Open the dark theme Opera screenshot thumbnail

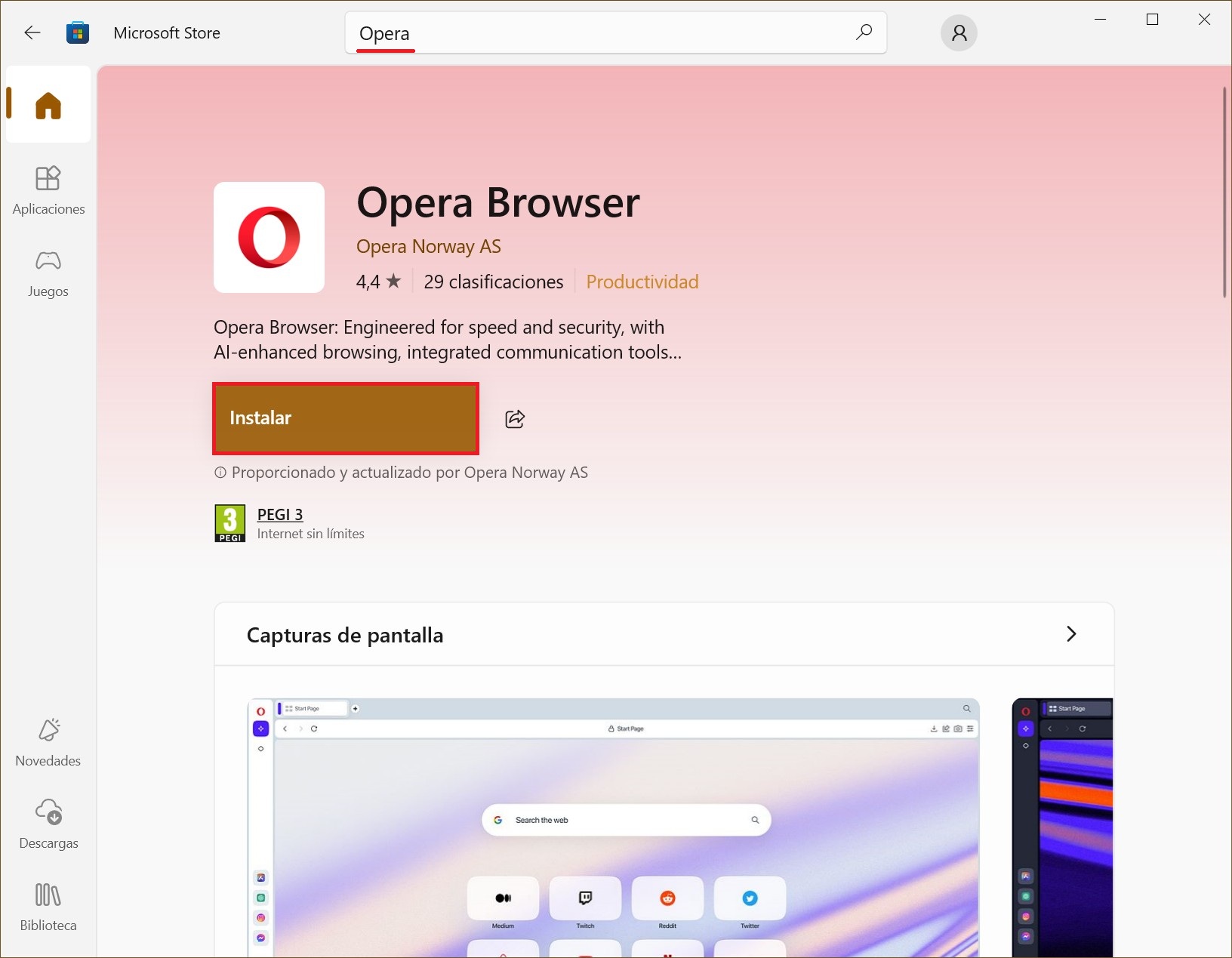[1062, 827]
